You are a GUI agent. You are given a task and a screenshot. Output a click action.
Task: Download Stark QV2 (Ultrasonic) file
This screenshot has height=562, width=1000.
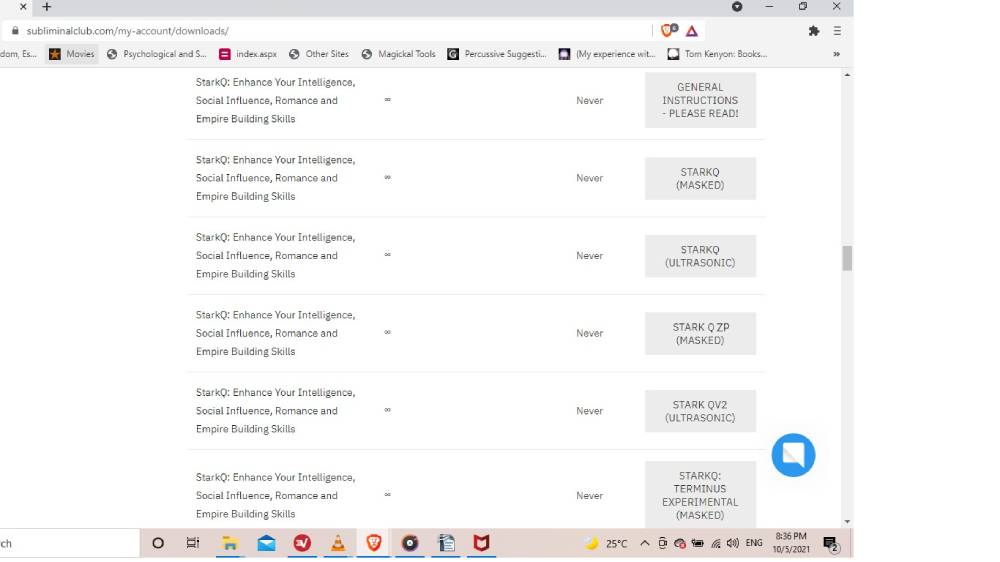coord(700,411)
